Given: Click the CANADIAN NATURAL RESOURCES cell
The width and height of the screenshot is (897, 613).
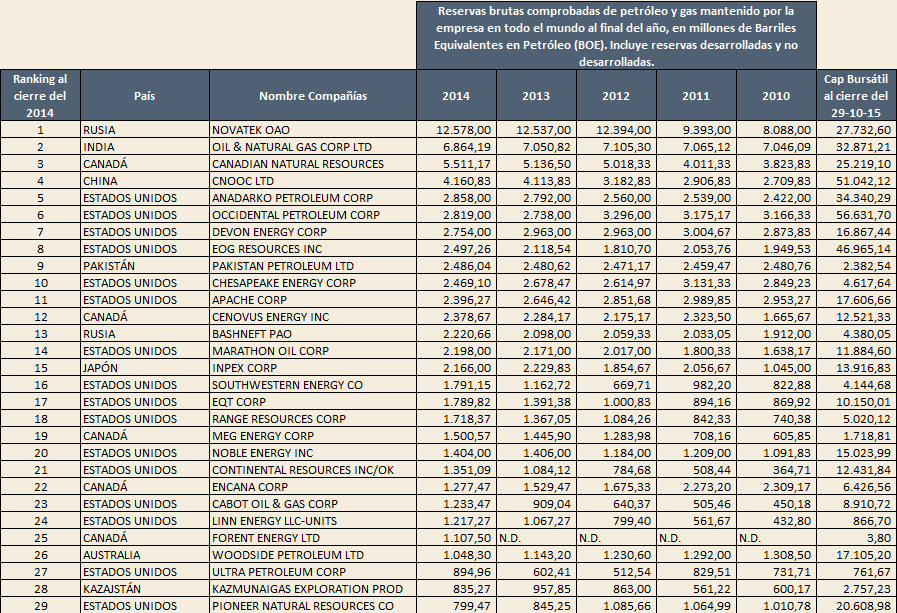Looking at the screenshot, I should pyautogui.click(x=313, y=164).
